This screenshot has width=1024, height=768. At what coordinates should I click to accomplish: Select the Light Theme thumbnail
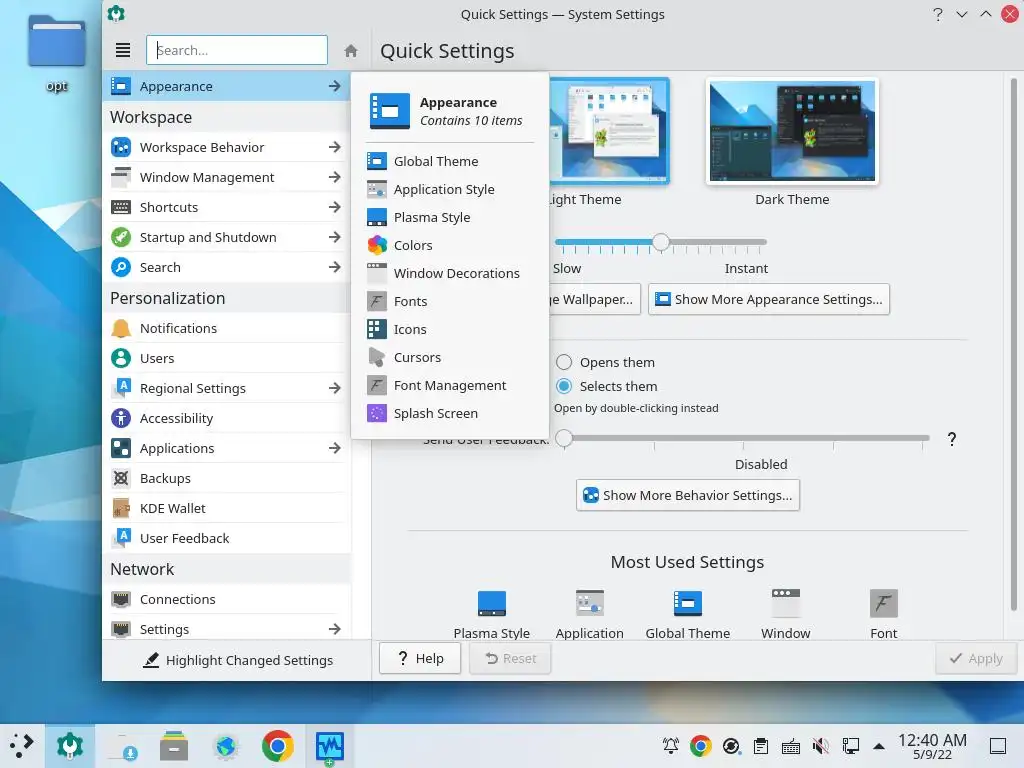[x=609, y=131]
